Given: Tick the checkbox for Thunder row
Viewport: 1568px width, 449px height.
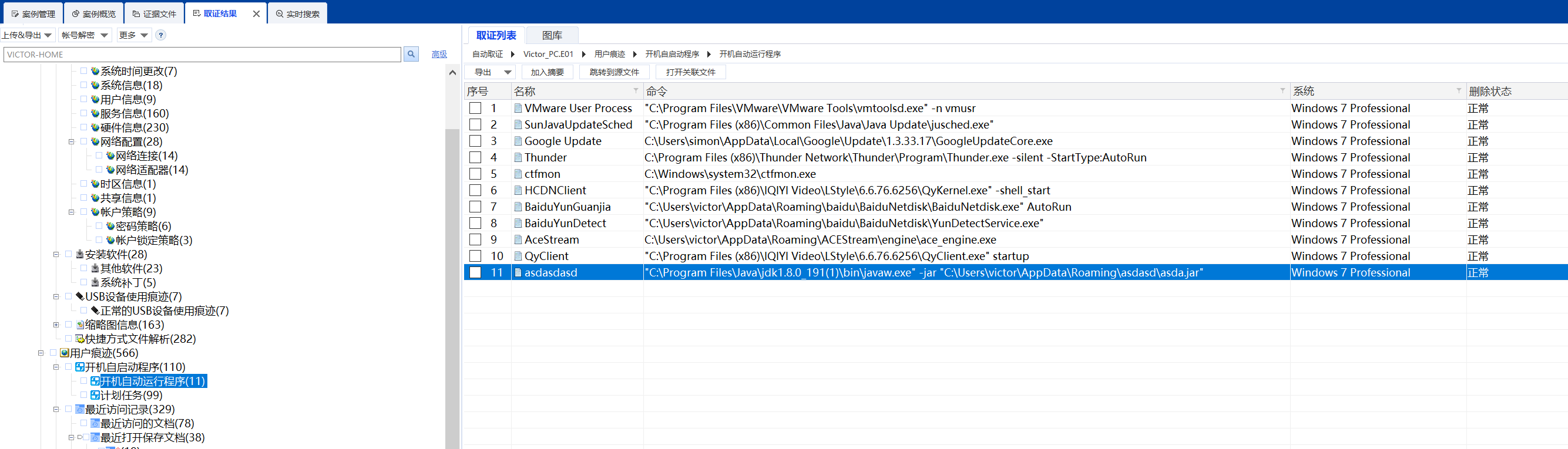Looking at the screenshot, I should [x=475, y=157].
